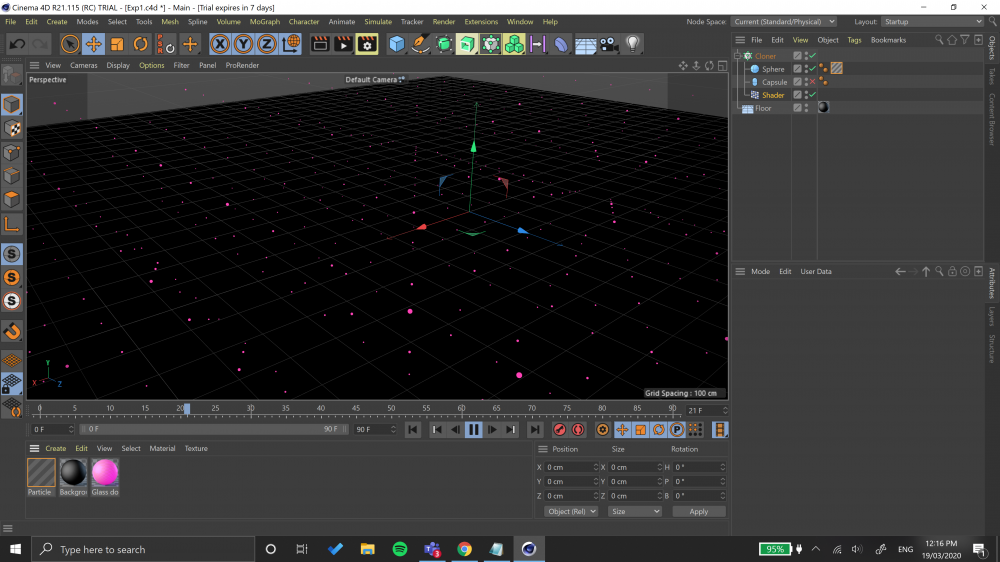1000x562 pixels.
Task: Select the Capsule object row
Action: coord(858,82)
